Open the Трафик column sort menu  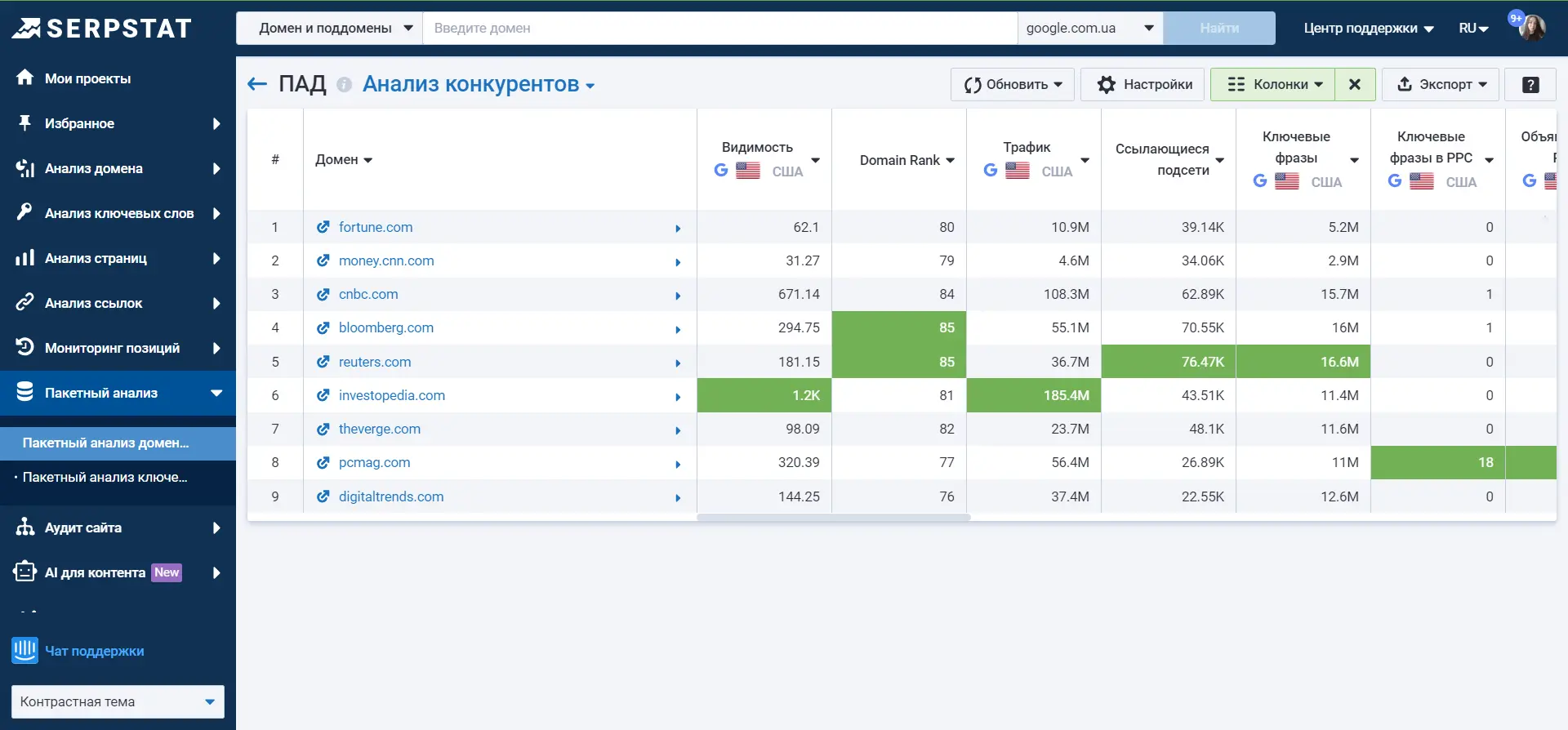(1085, 160)
